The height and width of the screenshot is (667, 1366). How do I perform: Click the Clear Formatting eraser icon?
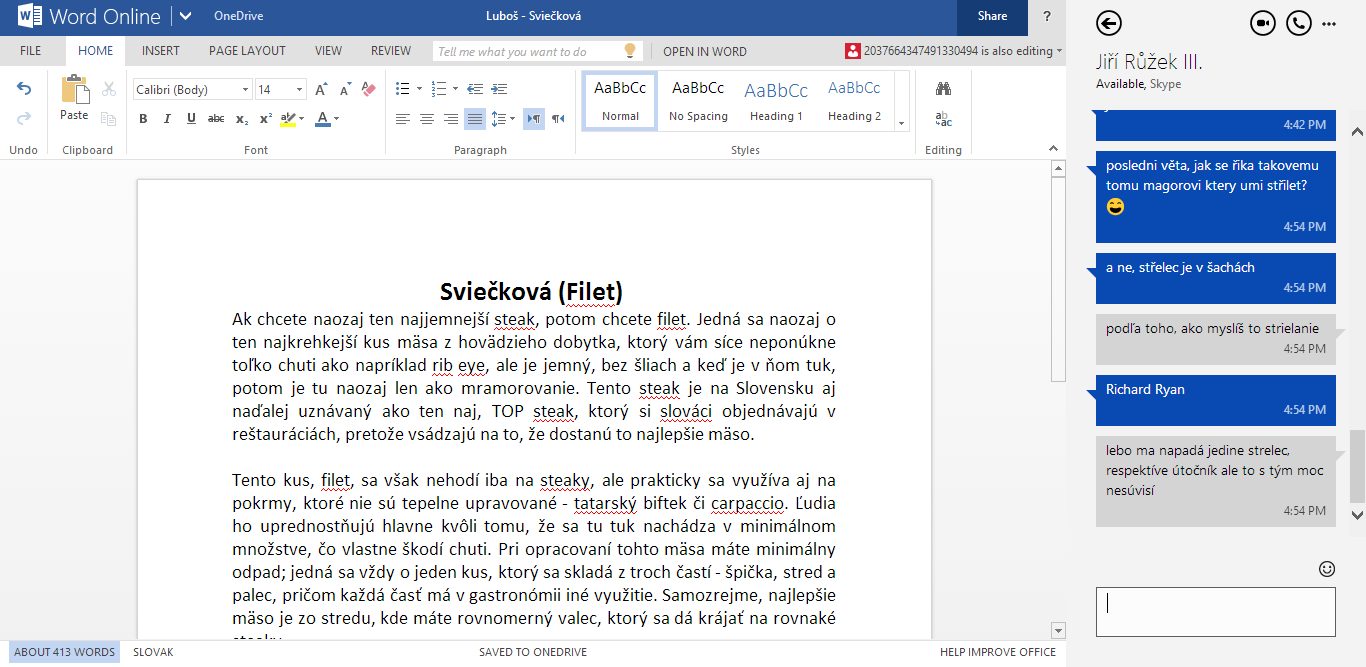[369, 89]
